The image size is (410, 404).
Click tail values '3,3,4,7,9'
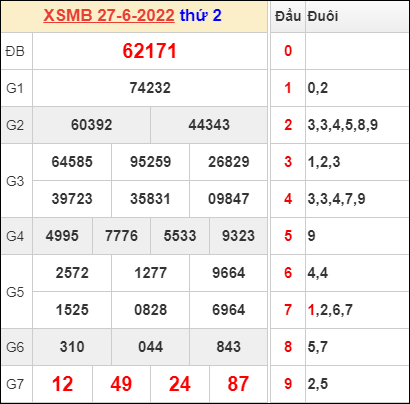337,199
